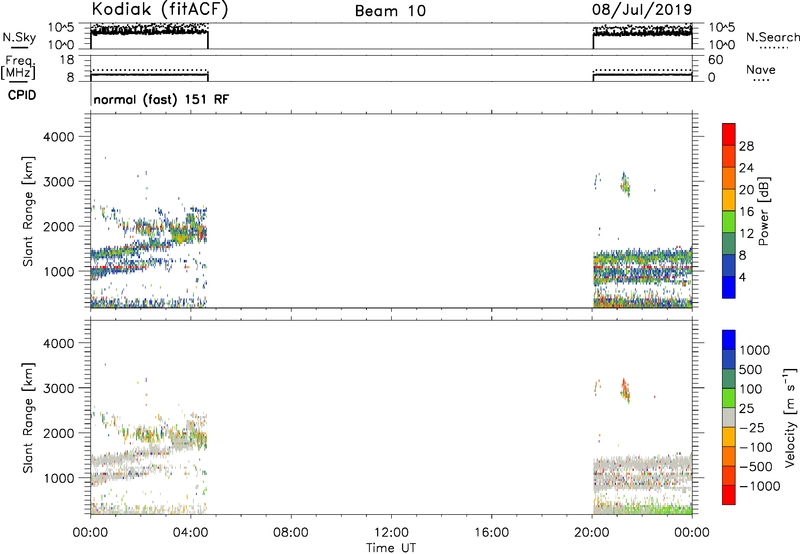The image size is (800, 554).
Task: Pick the gray segment of the velocity colorbar
Action: click(729, 417)
